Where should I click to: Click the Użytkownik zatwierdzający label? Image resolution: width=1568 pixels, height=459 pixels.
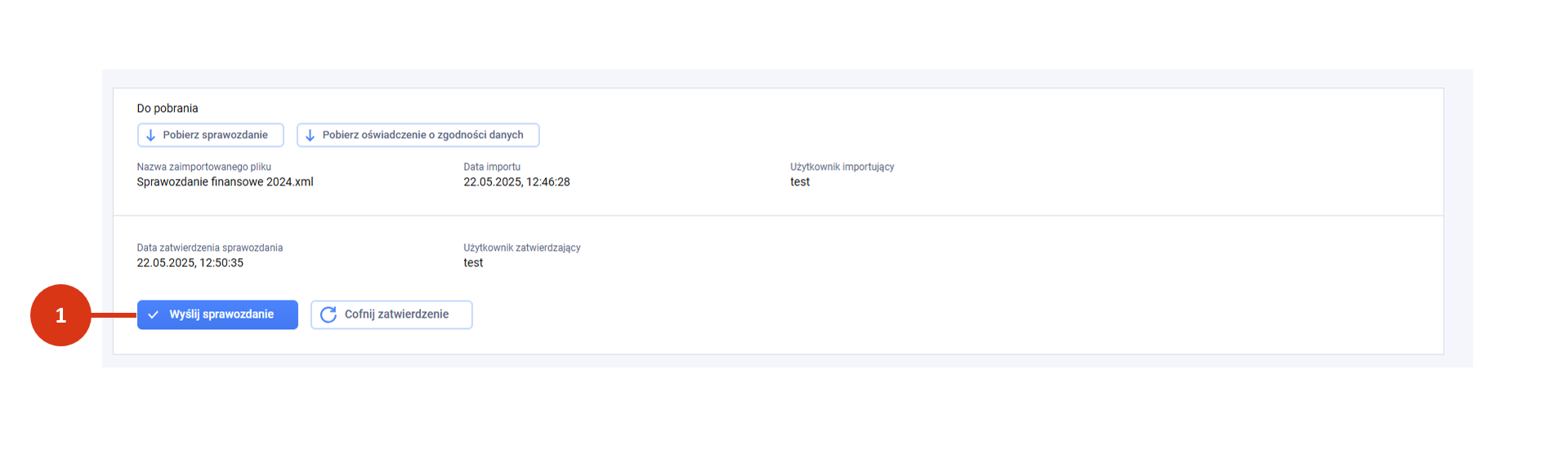point(522,247)
